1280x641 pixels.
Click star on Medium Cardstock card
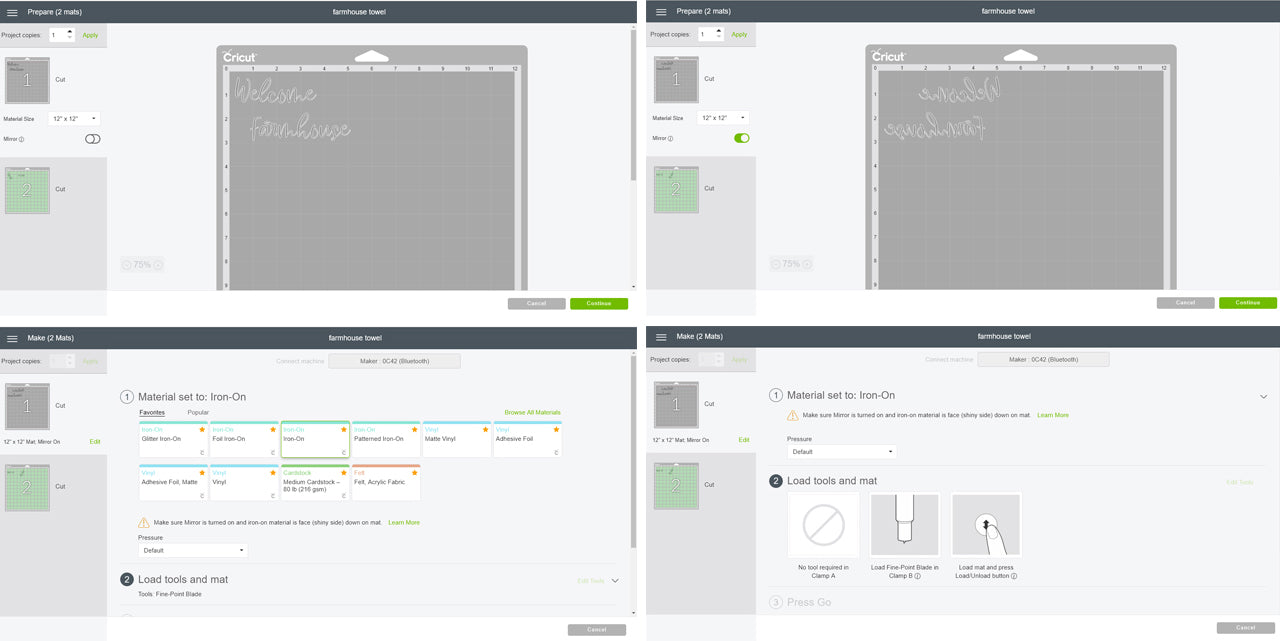343,472
